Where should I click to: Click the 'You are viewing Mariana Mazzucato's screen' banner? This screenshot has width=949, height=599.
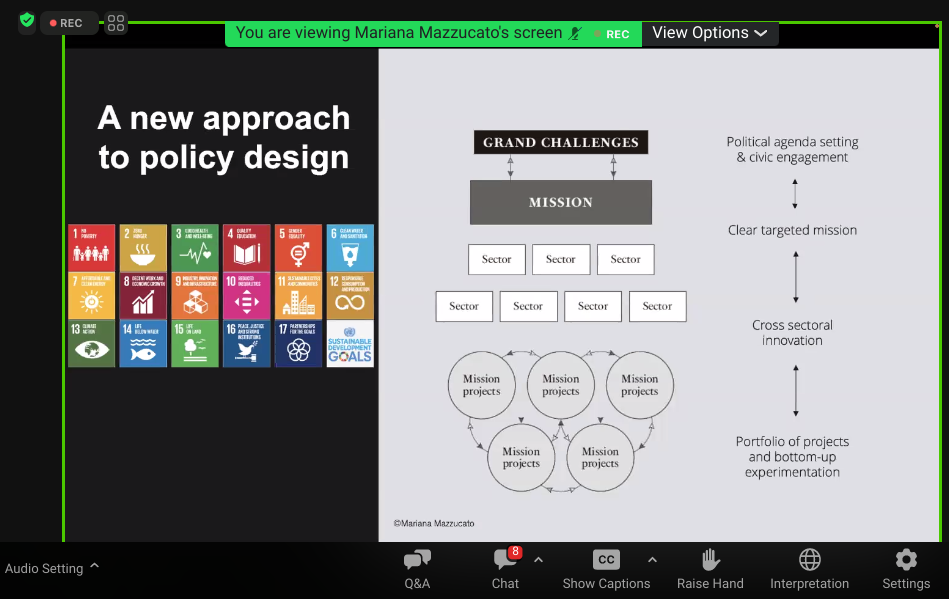398,33
